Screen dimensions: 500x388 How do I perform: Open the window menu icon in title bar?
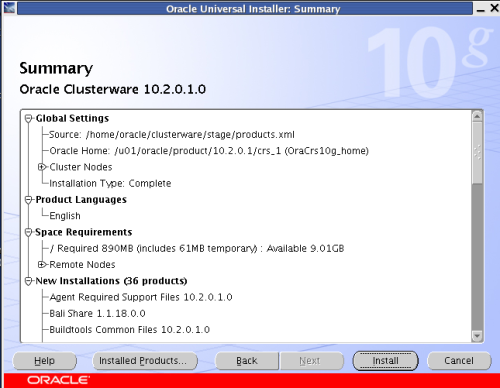(9, 7)
